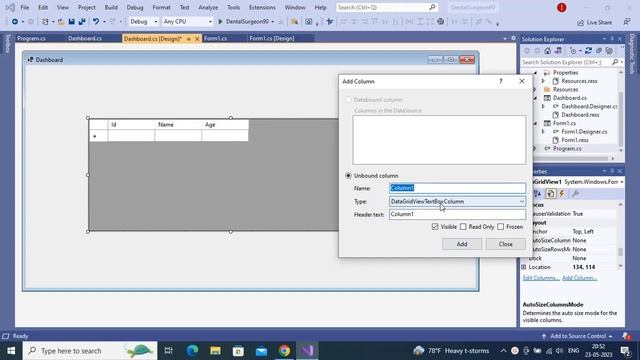This screenshot has height=360, width=640.
Task: Expand the Location property
Action: click(x=524, y=267)
